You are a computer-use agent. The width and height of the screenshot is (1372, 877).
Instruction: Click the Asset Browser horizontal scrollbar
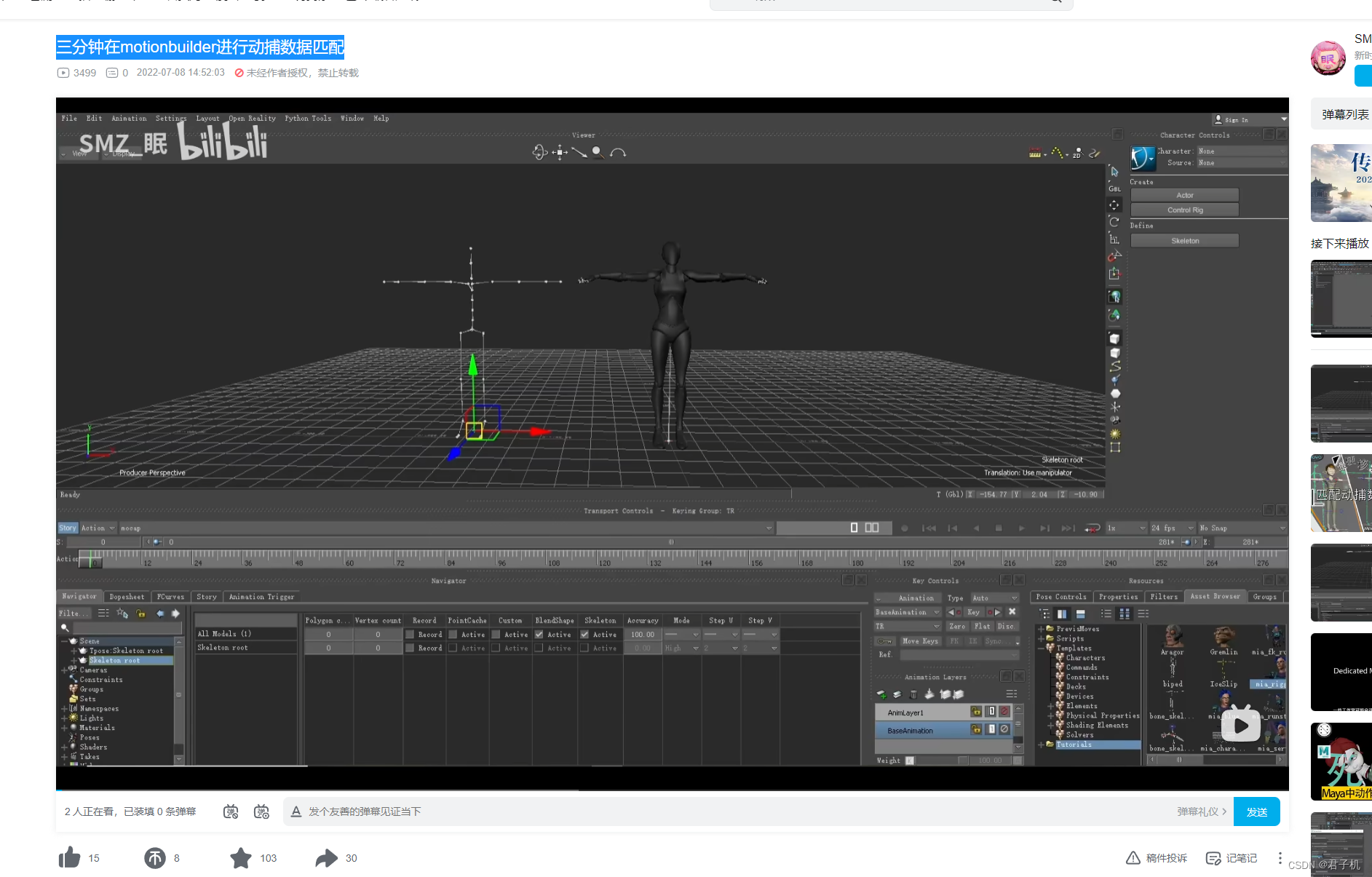click(1214, 759)
